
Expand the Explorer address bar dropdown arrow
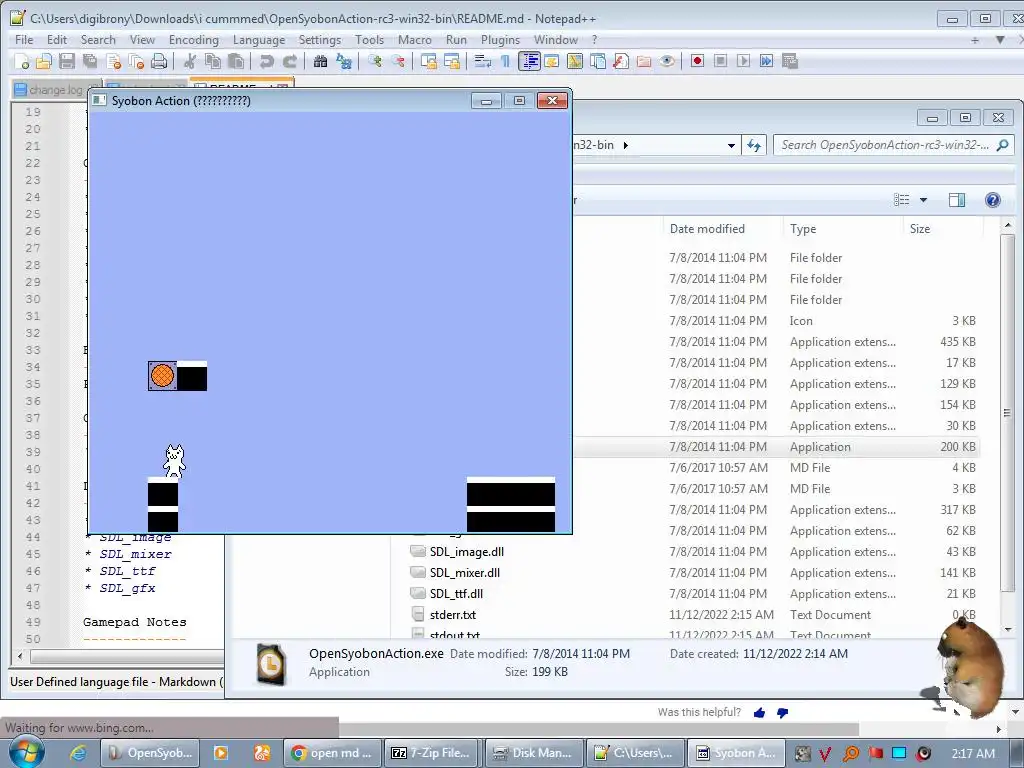(731, 146)
